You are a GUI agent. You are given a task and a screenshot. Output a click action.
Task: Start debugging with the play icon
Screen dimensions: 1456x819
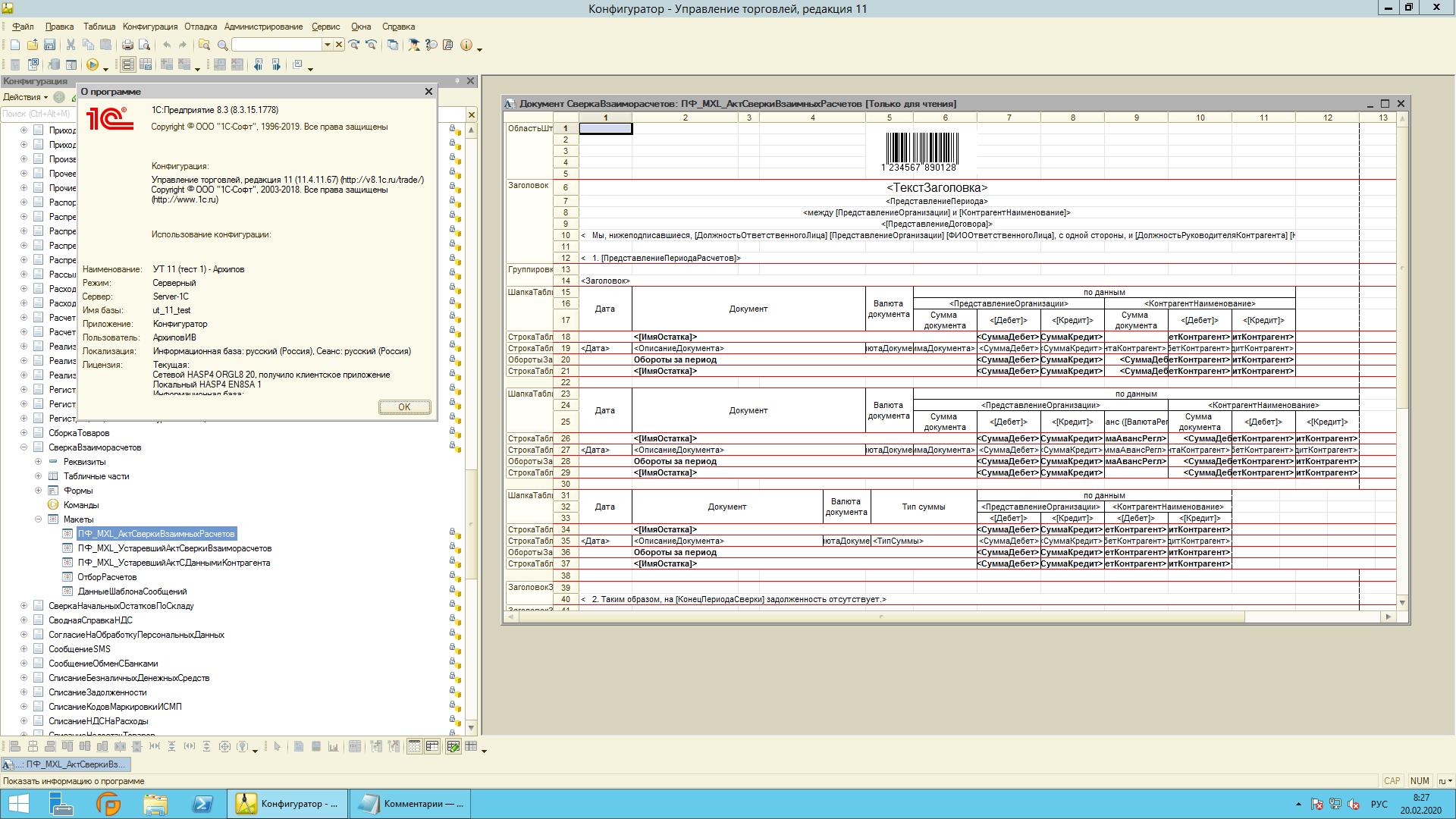(x=93, y=64)
